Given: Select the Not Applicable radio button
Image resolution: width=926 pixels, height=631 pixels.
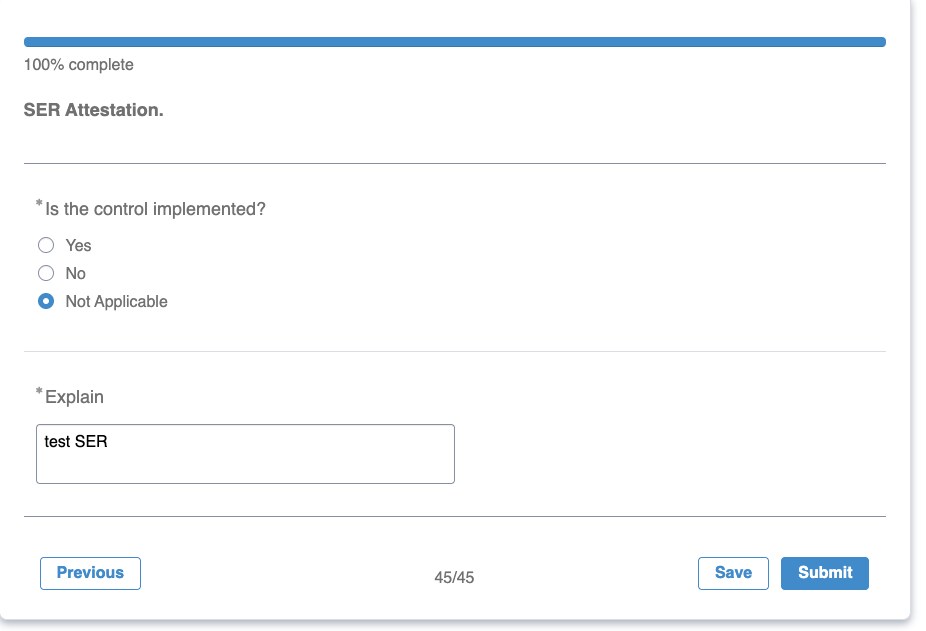Looking at the screenshot, I should (46, 301).
